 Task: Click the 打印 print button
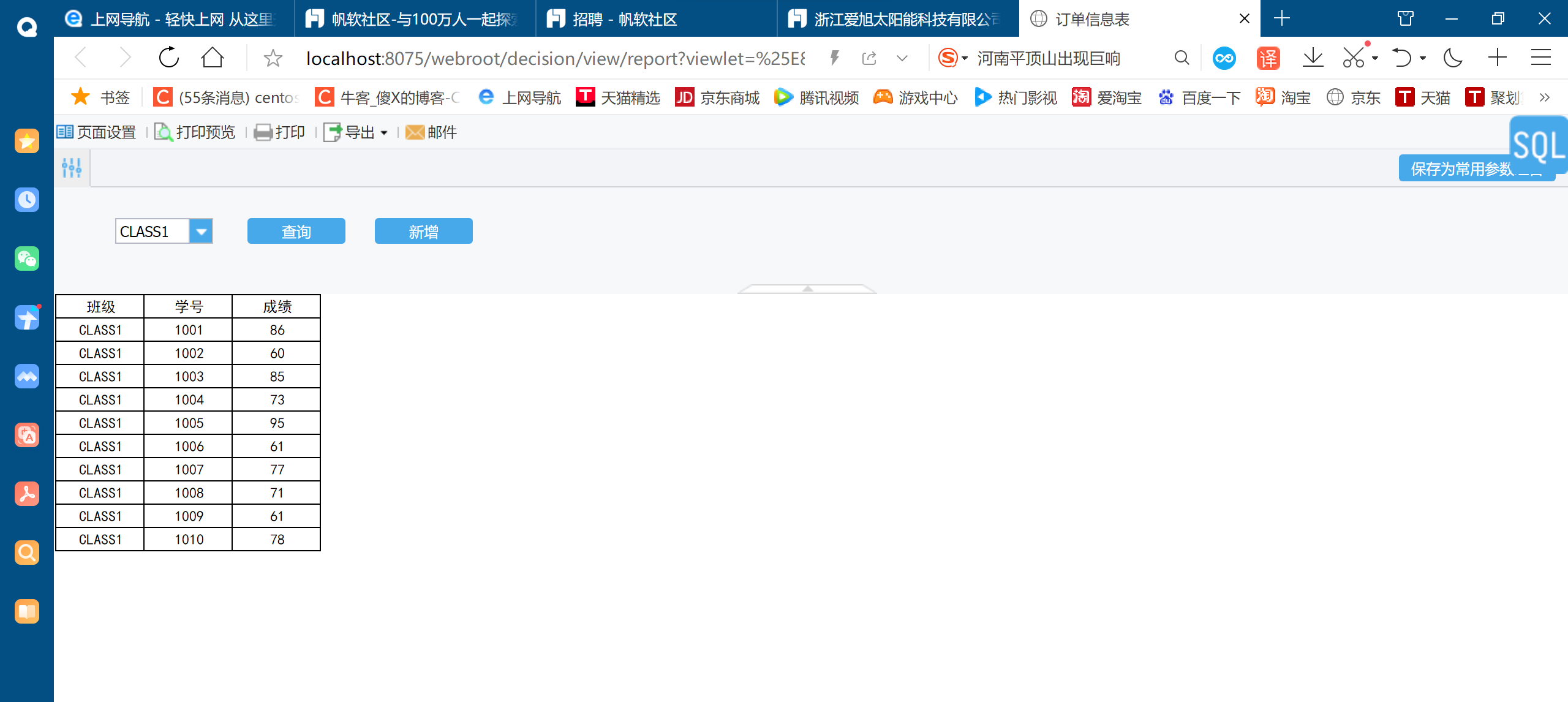[x=279, y=132]
